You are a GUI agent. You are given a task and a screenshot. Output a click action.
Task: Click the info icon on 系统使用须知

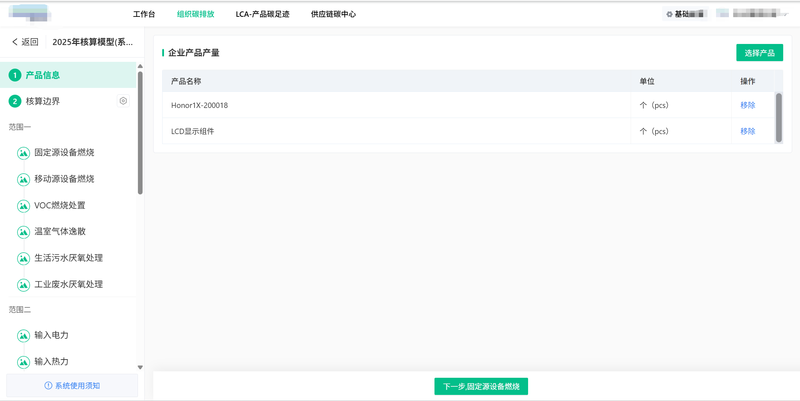tap(48, 386)
